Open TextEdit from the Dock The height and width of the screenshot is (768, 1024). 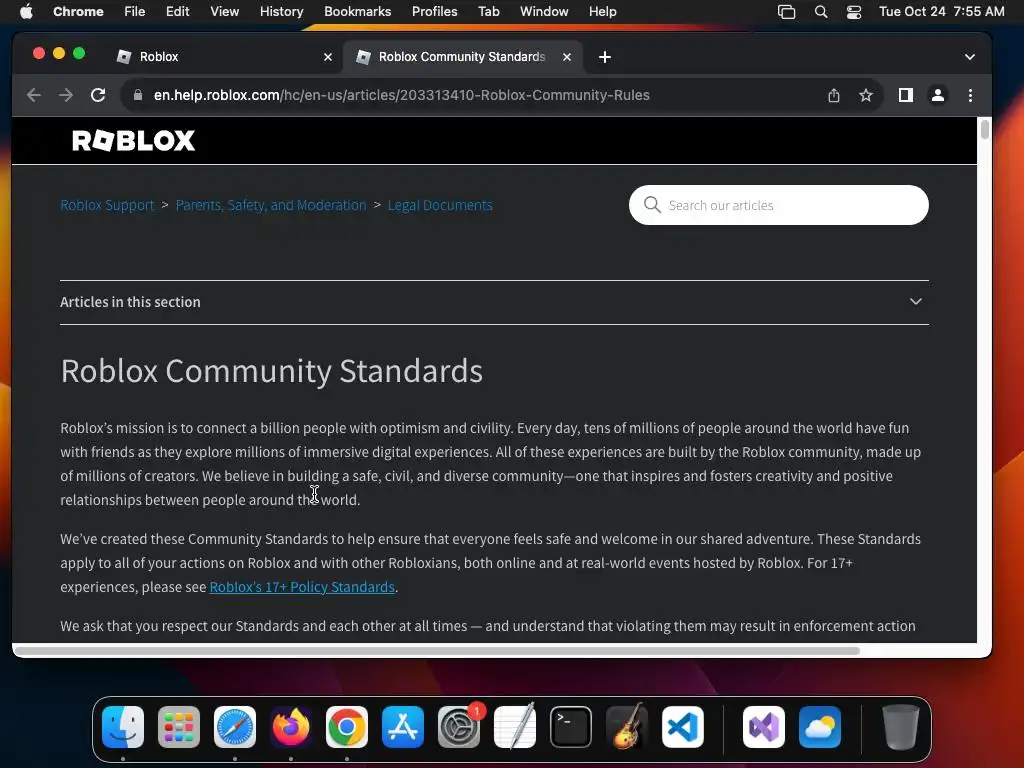pyautogui.click(x=515, y=727)
